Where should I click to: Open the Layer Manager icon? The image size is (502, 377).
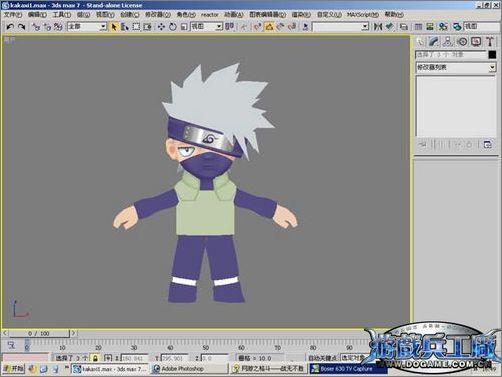pyautogui.click(x=404, y=27)
